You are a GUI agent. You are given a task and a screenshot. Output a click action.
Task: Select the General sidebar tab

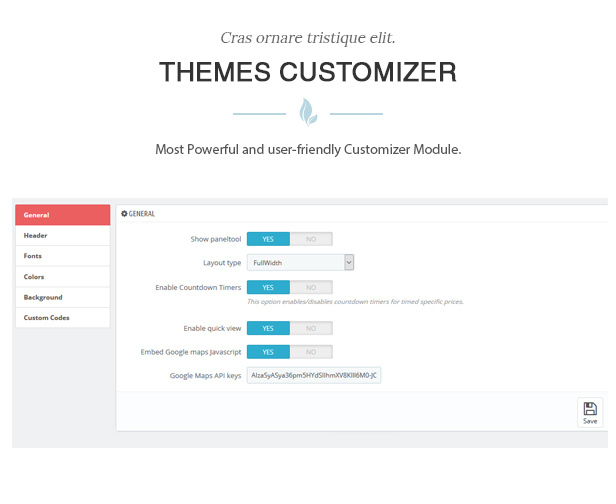[62, 215]
